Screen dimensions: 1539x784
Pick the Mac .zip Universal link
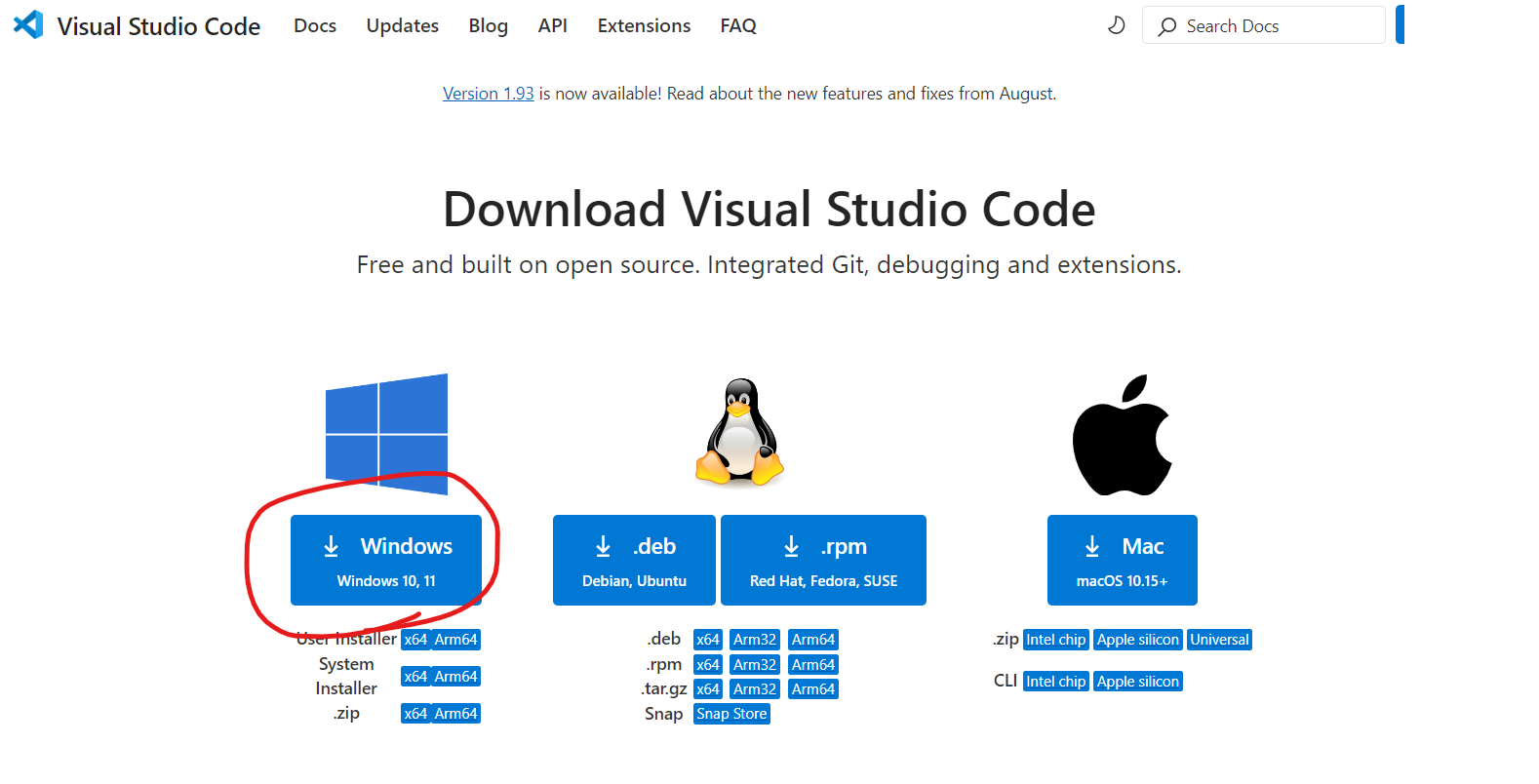[1219, 640]
